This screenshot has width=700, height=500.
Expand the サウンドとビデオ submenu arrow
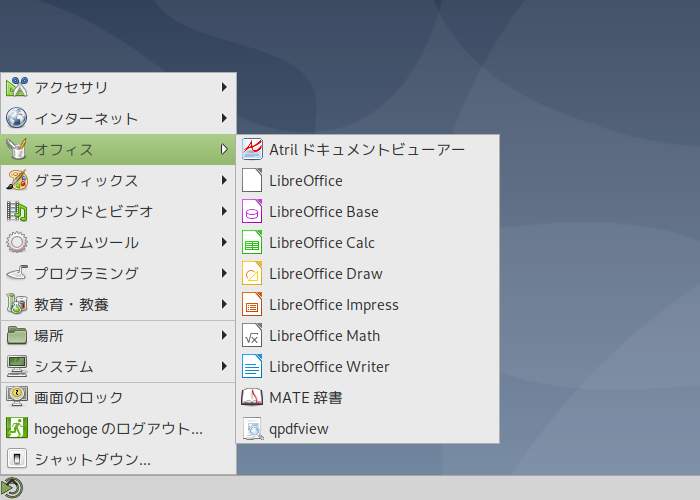point(224,211)
